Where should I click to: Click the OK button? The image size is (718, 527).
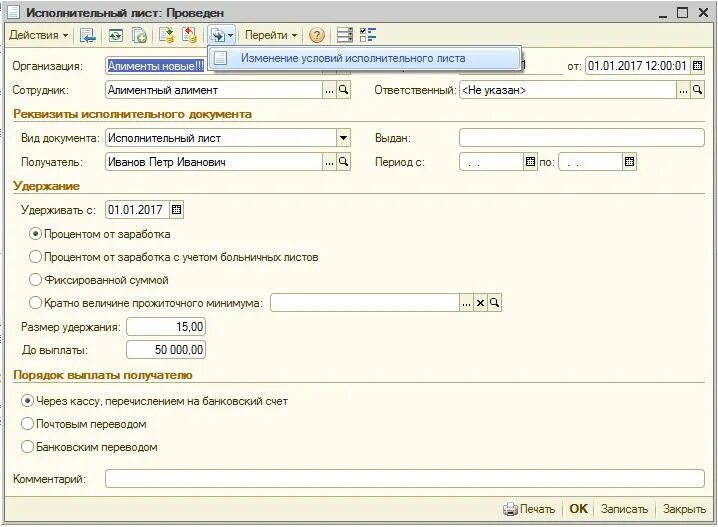[578, 509]
